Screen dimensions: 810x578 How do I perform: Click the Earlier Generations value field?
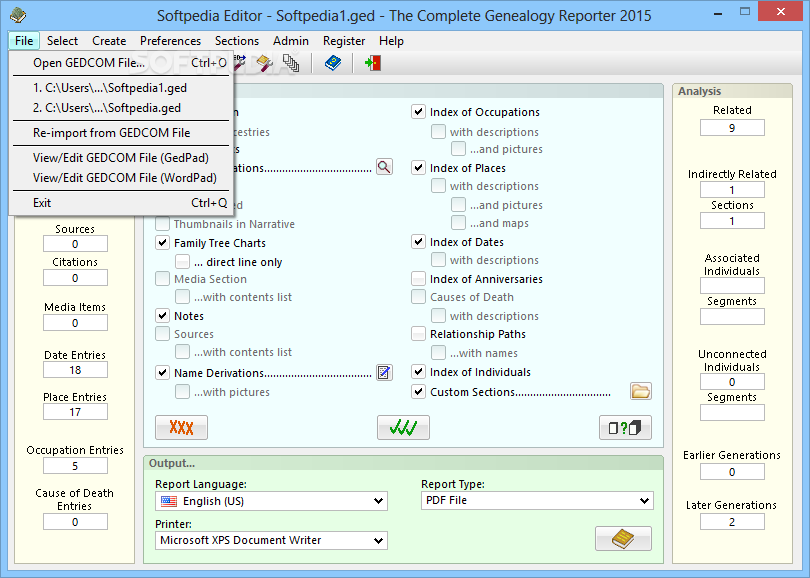[x=732, y=472]
